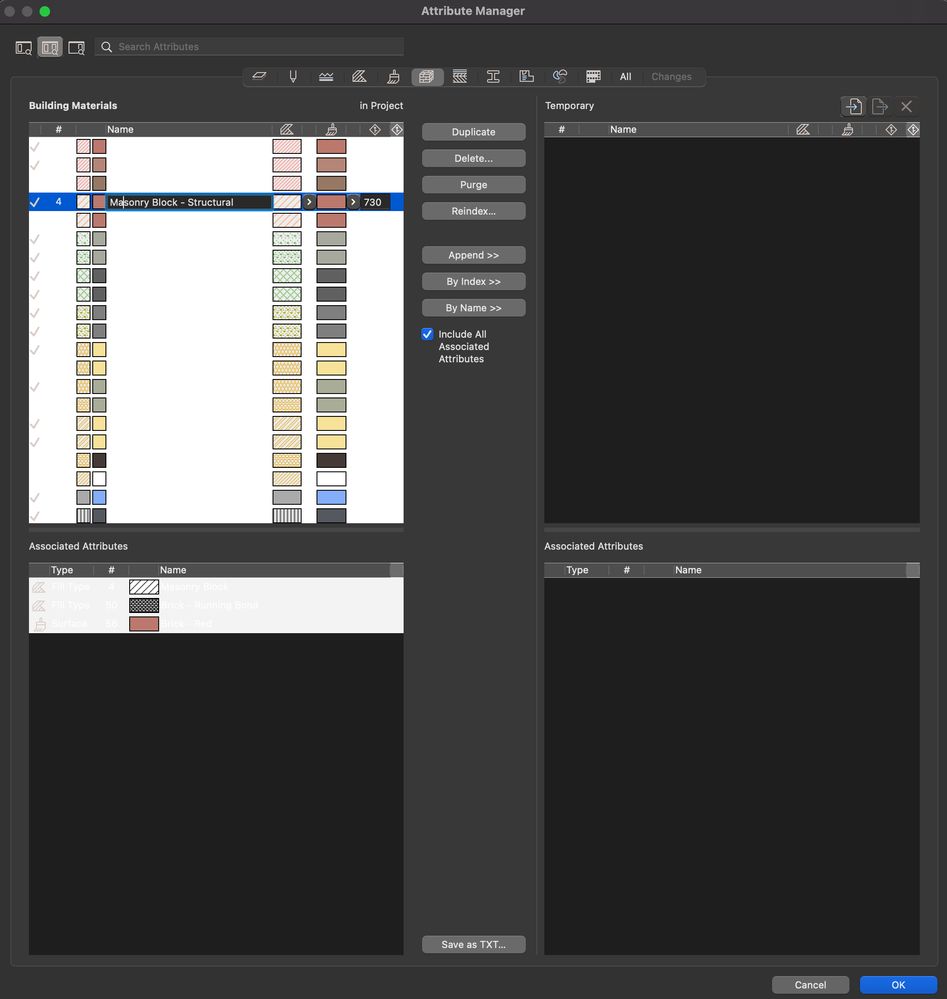Open the Operation Profiles attribute tab

[593, 76]
